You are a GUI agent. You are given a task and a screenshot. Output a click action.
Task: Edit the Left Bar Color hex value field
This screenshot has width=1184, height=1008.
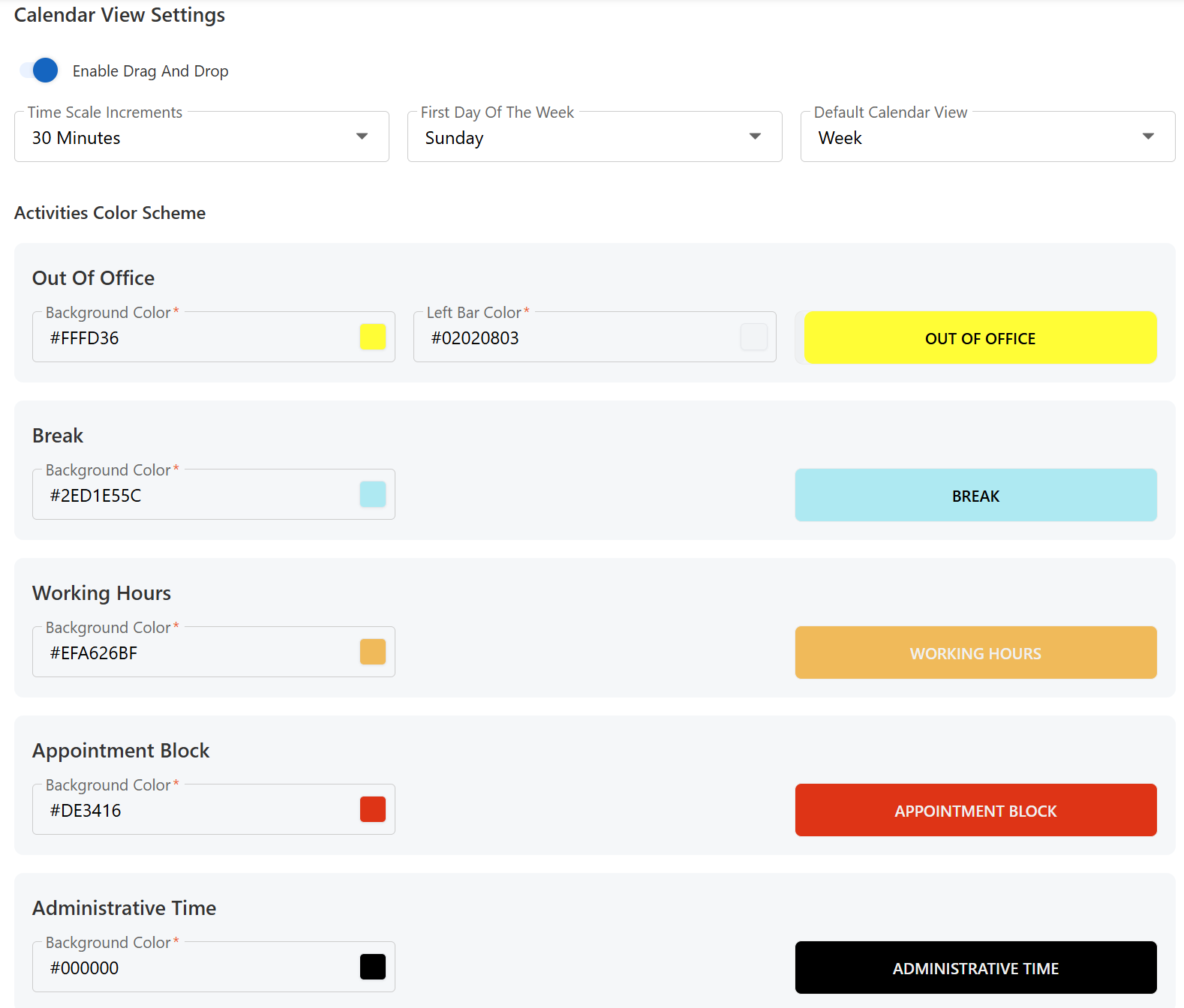tap(578, 338)
